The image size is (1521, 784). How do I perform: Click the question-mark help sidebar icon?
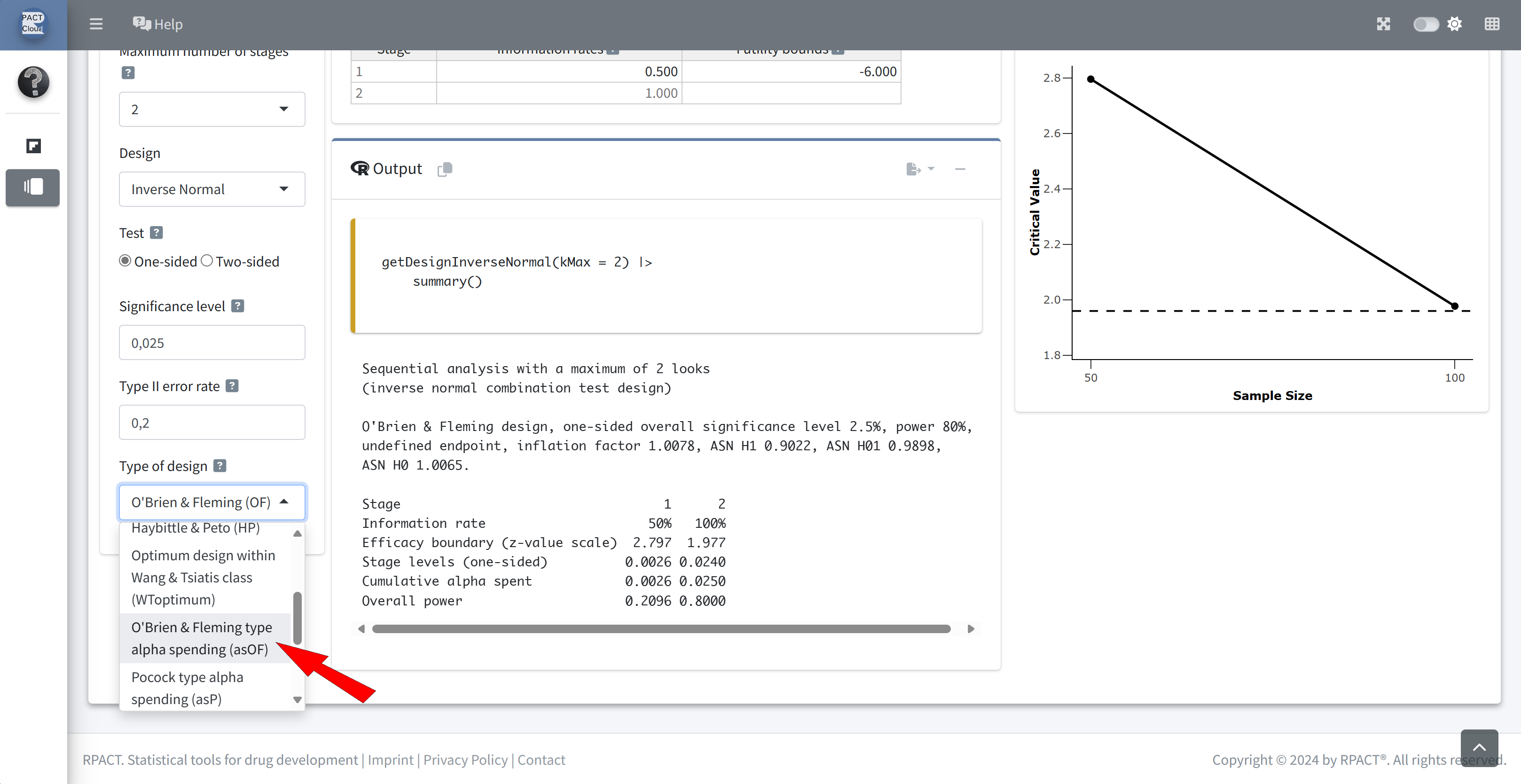pos(33,81)
